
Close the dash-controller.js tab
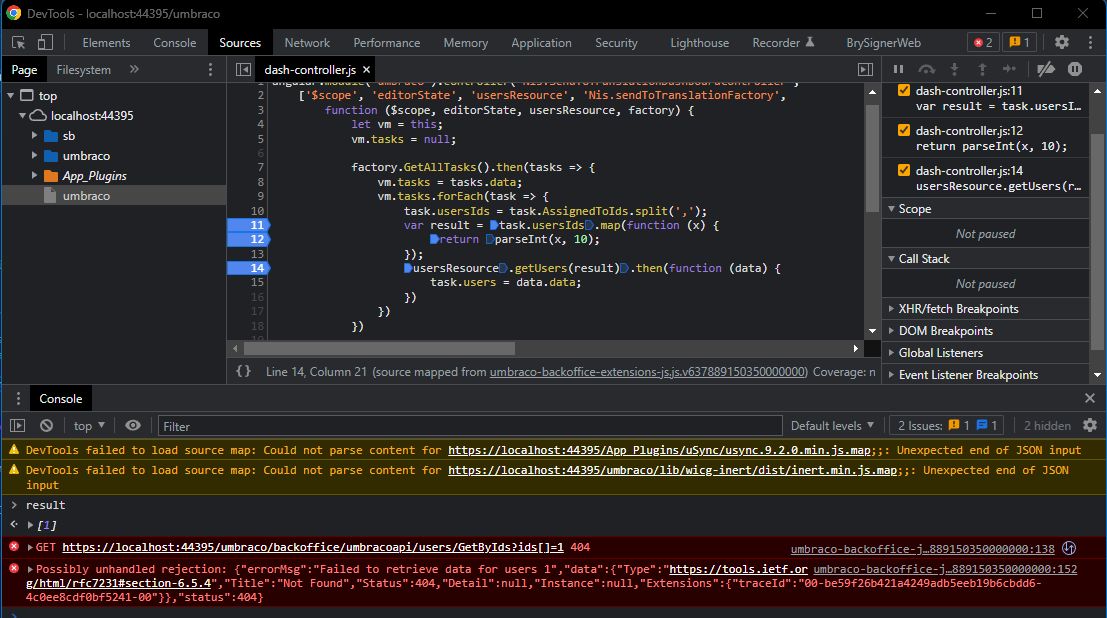[366, 69]
